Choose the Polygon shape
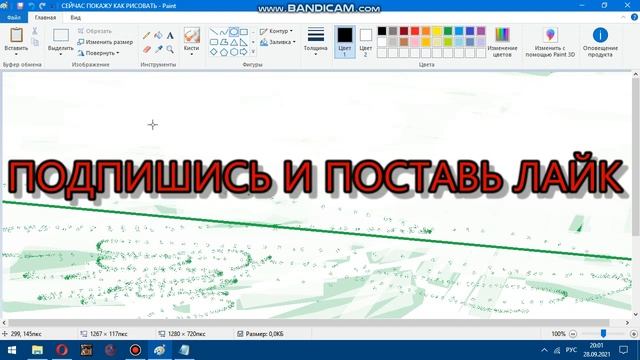640x360 pixels. point(224,42)
